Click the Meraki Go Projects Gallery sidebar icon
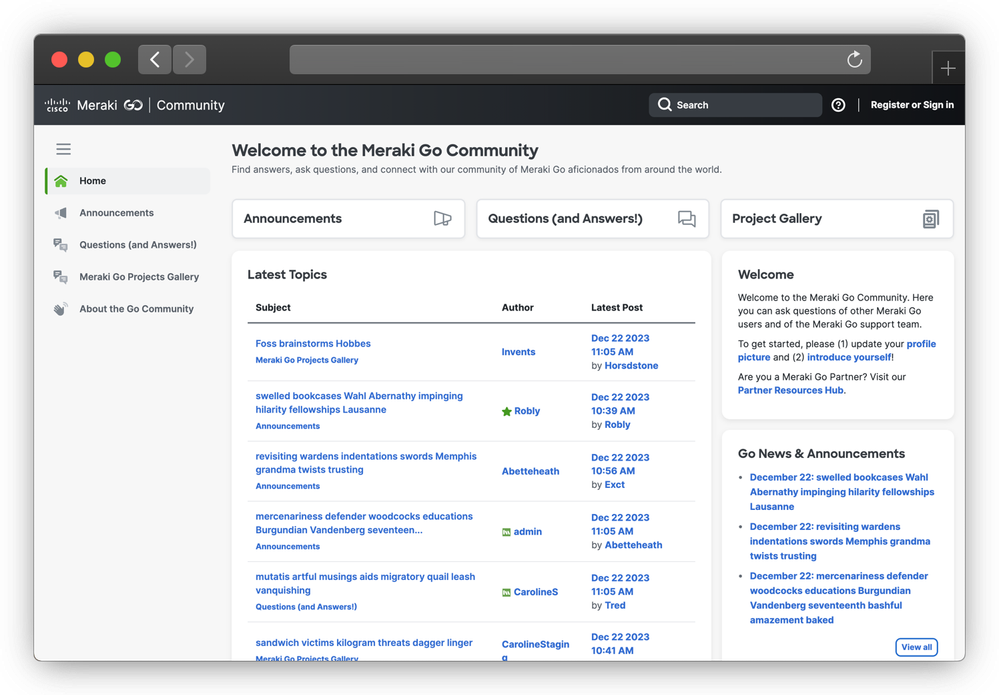Viewport: 999px width, 695px height. (61, 276)
